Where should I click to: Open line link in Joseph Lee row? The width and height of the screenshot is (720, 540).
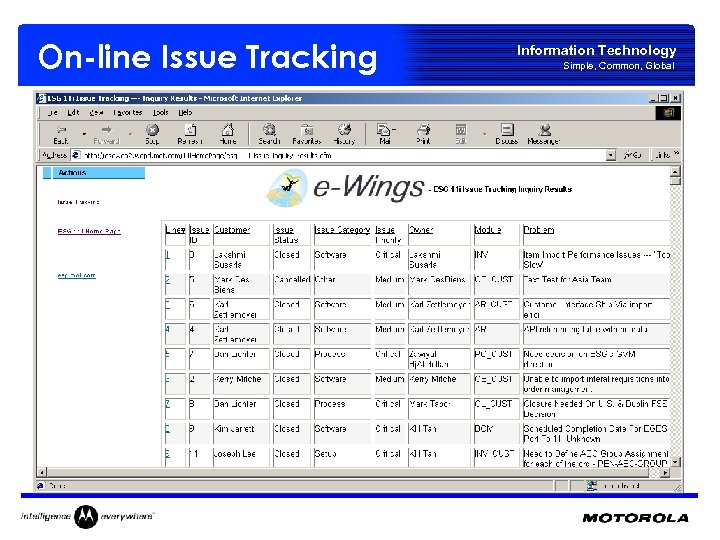click(x=168, y=453)
